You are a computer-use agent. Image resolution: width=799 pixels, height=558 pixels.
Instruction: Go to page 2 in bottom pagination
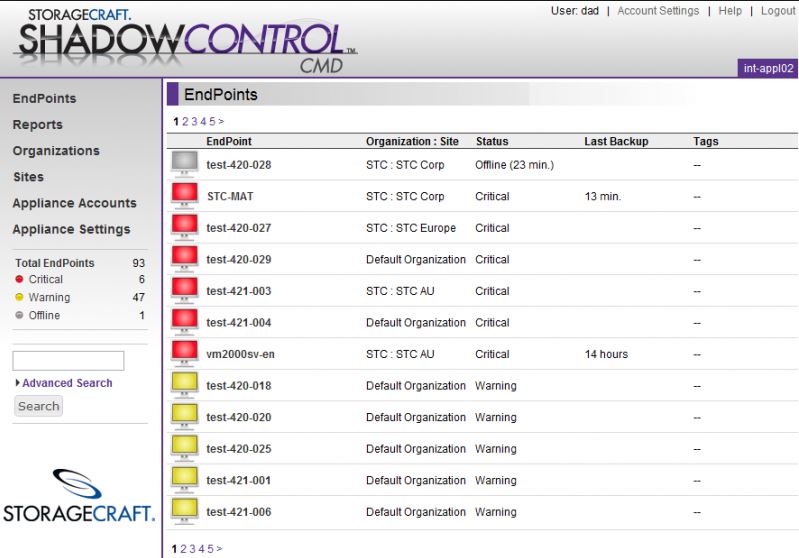pyautogui.click(x=183, y=549)
